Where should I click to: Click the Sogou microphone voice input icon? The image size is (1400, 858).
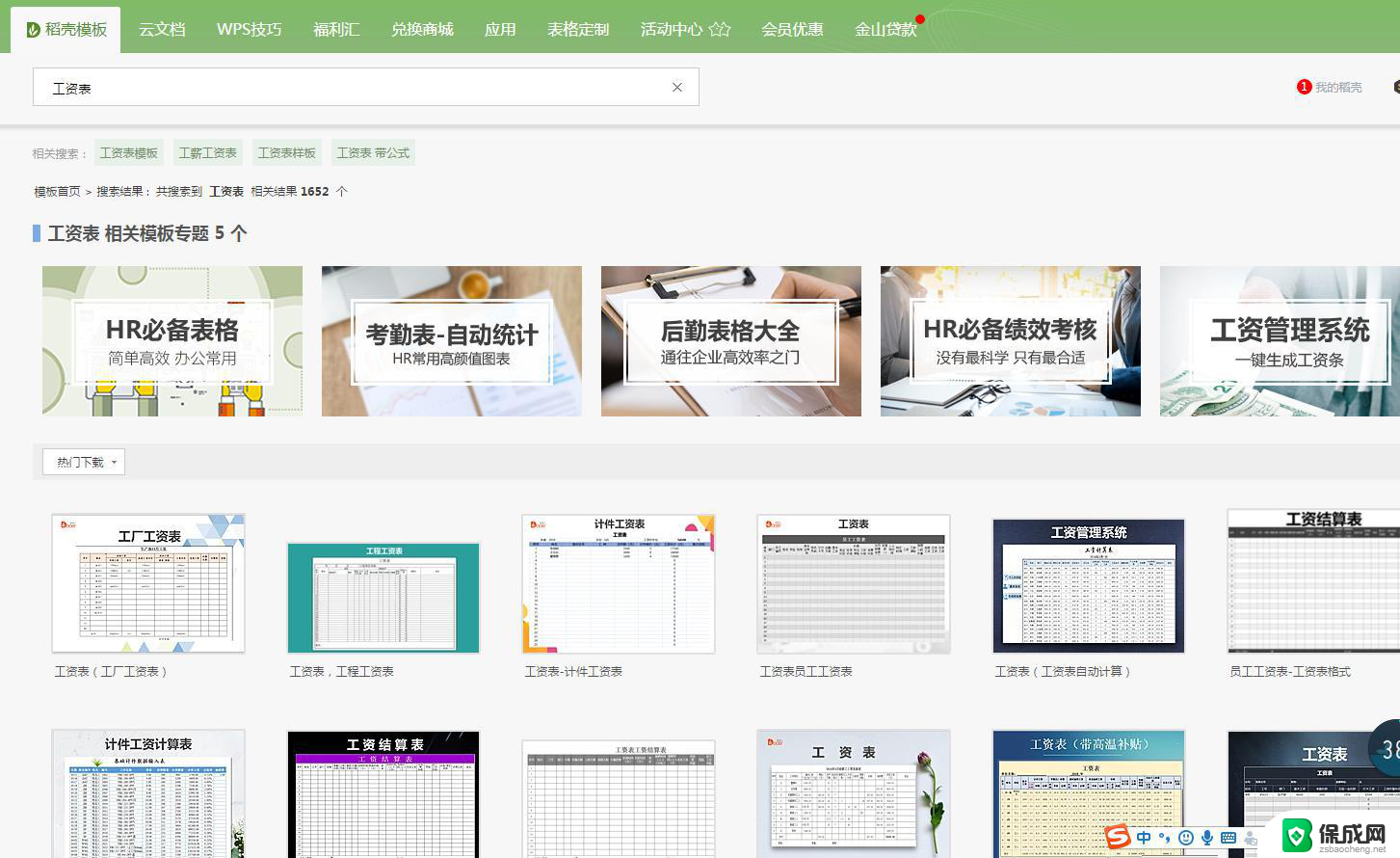pyautogui.click(x=1207, y=838)
